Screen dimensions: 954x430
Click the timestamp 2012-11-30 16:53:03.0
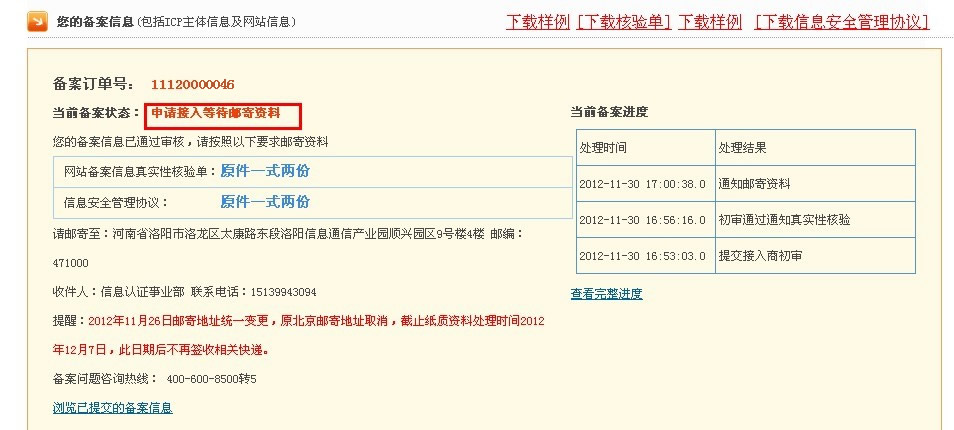coord(643,256)
